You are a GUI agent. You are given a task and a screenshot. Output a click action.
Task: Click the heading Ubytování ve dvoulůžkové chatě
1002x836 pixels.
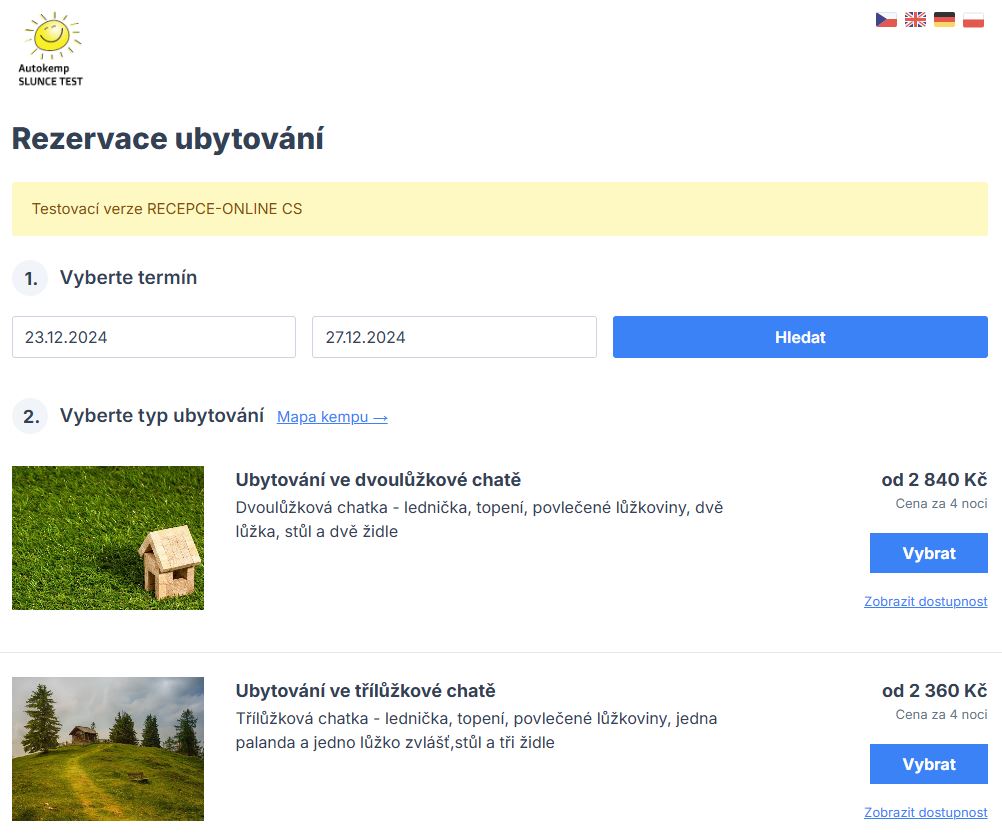378,479
